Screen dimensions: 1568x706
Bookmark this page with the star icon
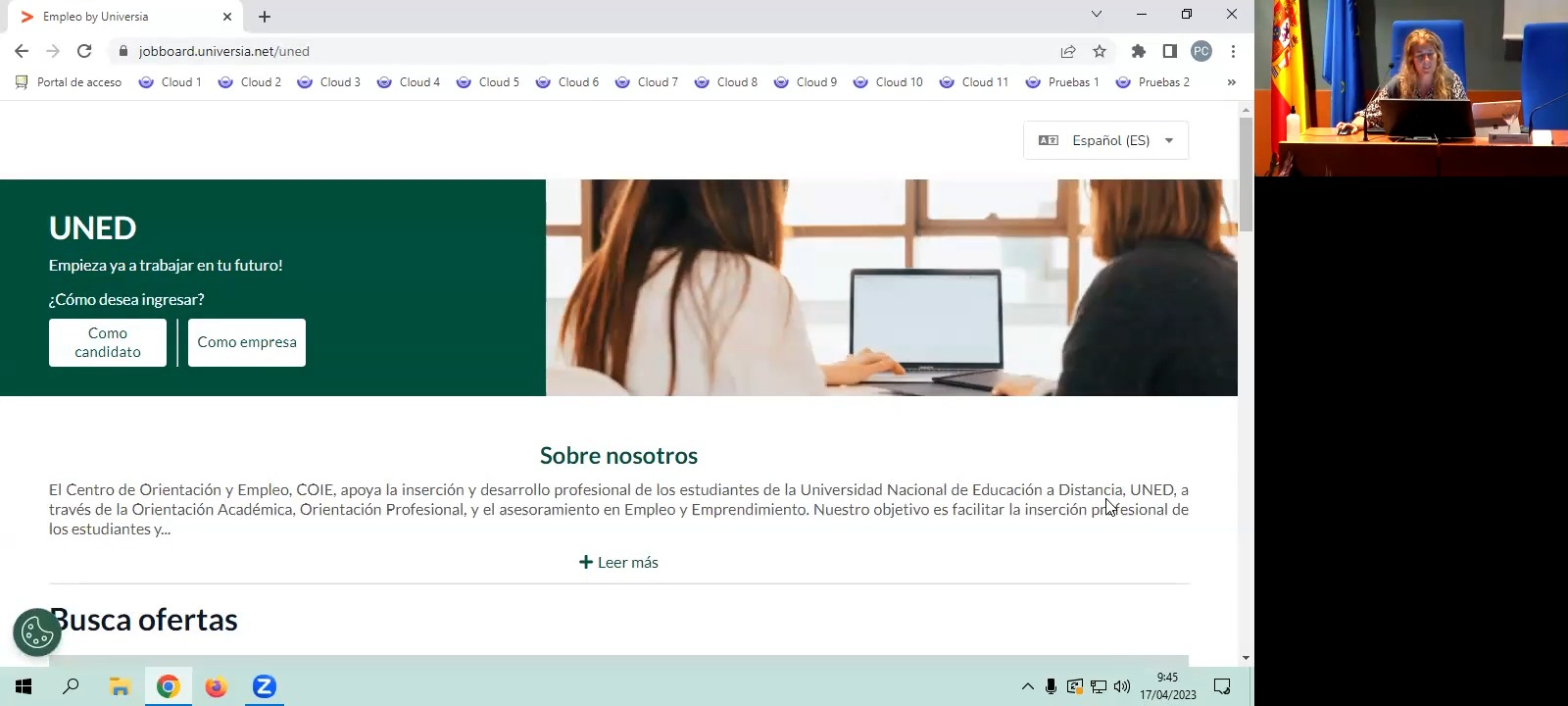tap(1100, 51)
